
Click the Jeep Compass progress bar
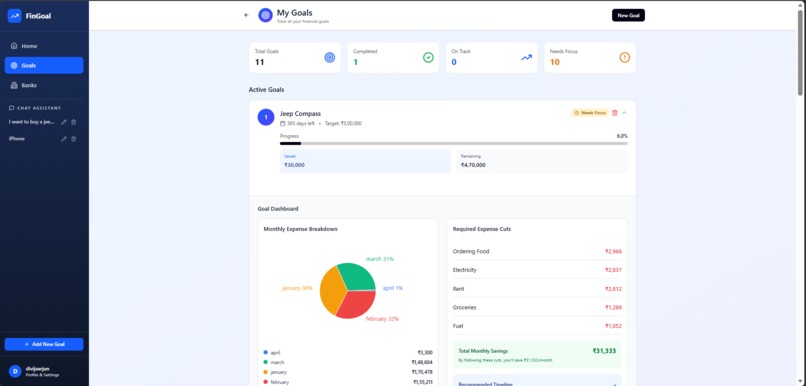coord(453,143)
